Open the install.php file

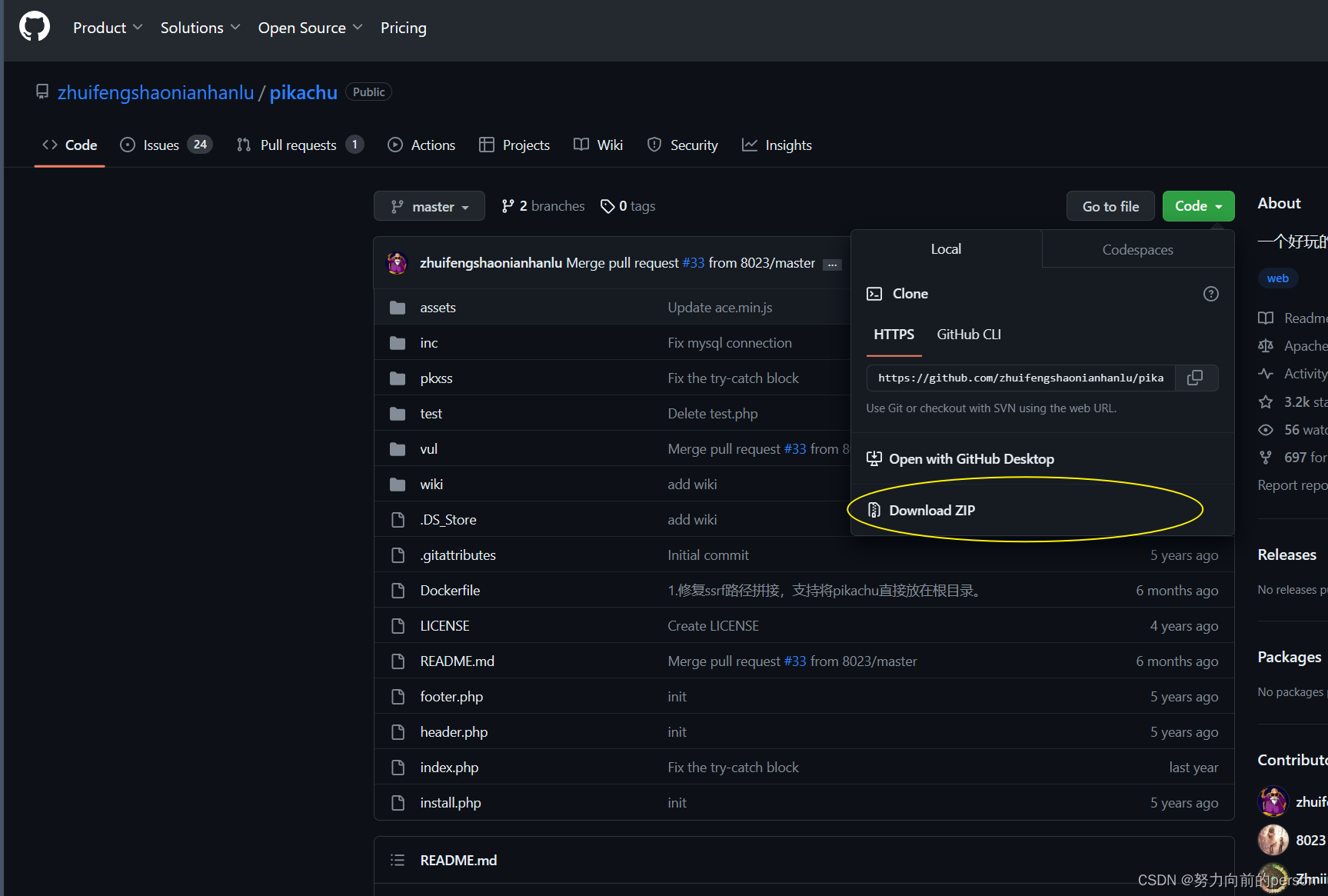[451, 803]
